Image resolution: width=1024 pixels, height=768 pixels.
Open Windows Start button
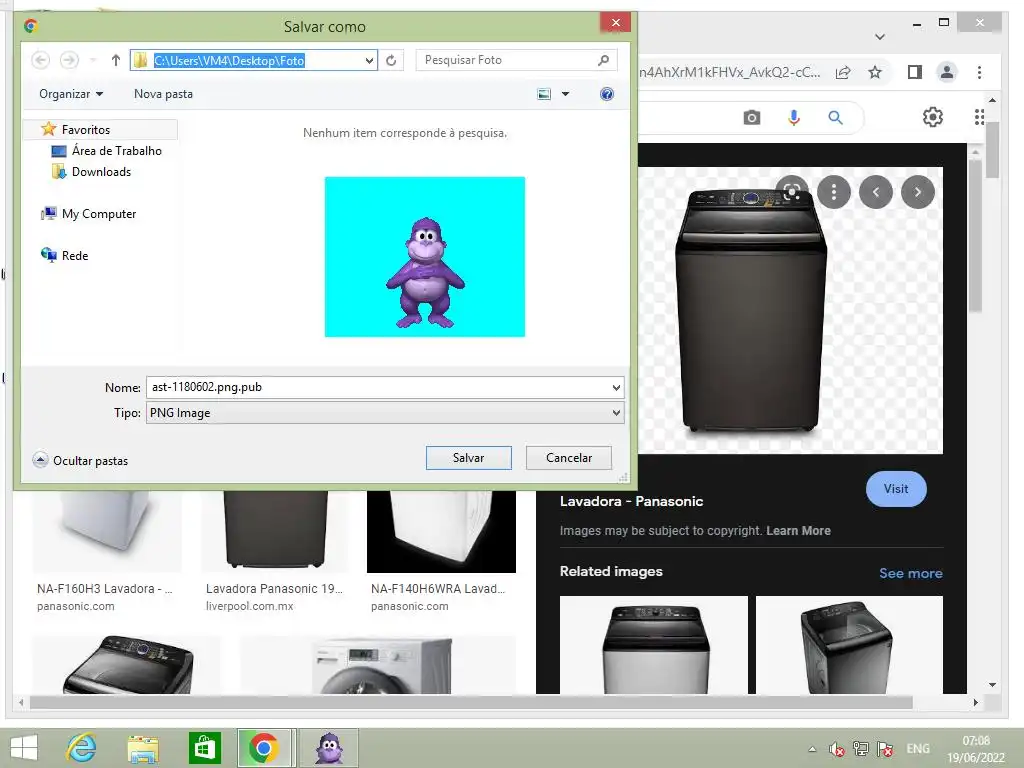pos(24,748)
